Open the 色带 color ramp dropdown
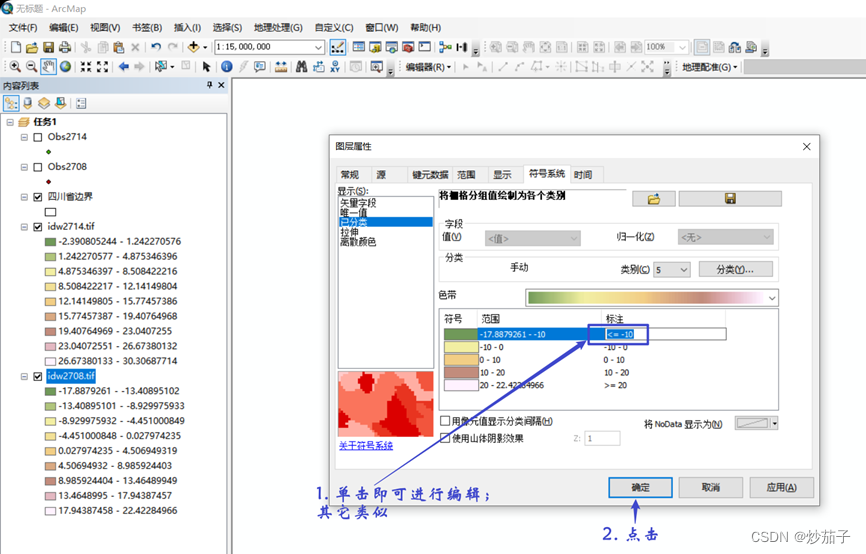This screenshot has height=554, width=866. point(772,298)
